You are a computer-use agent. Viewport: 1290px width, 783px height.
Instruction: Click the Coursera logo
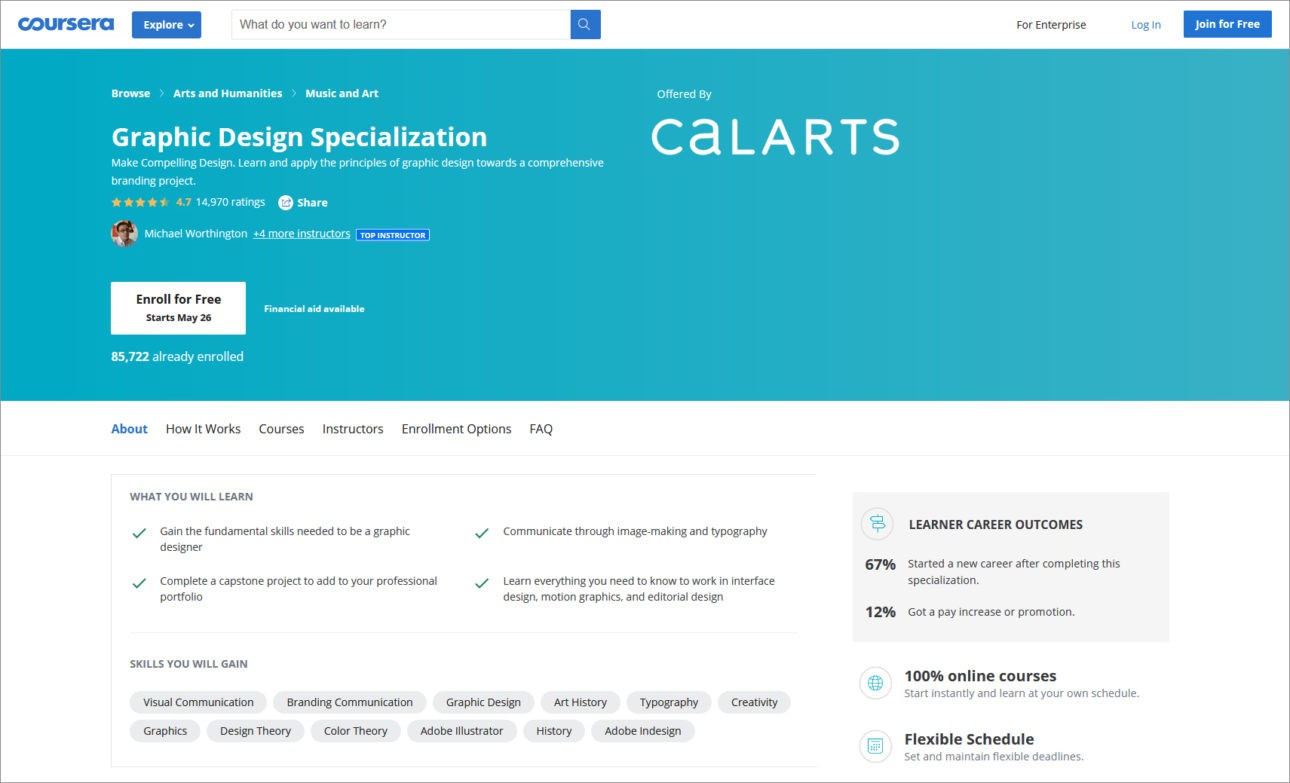(66, 24)
